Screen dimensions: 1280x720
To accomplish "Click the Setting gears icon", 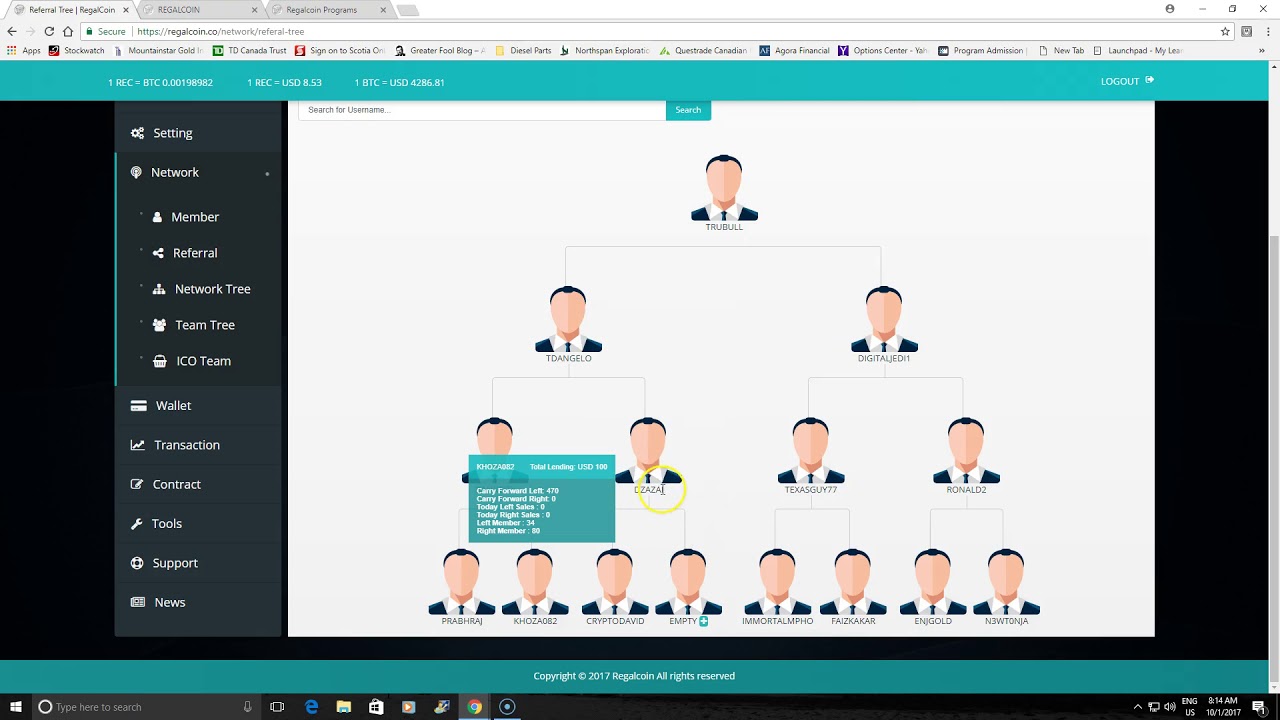I will click(x=138, y=133).
